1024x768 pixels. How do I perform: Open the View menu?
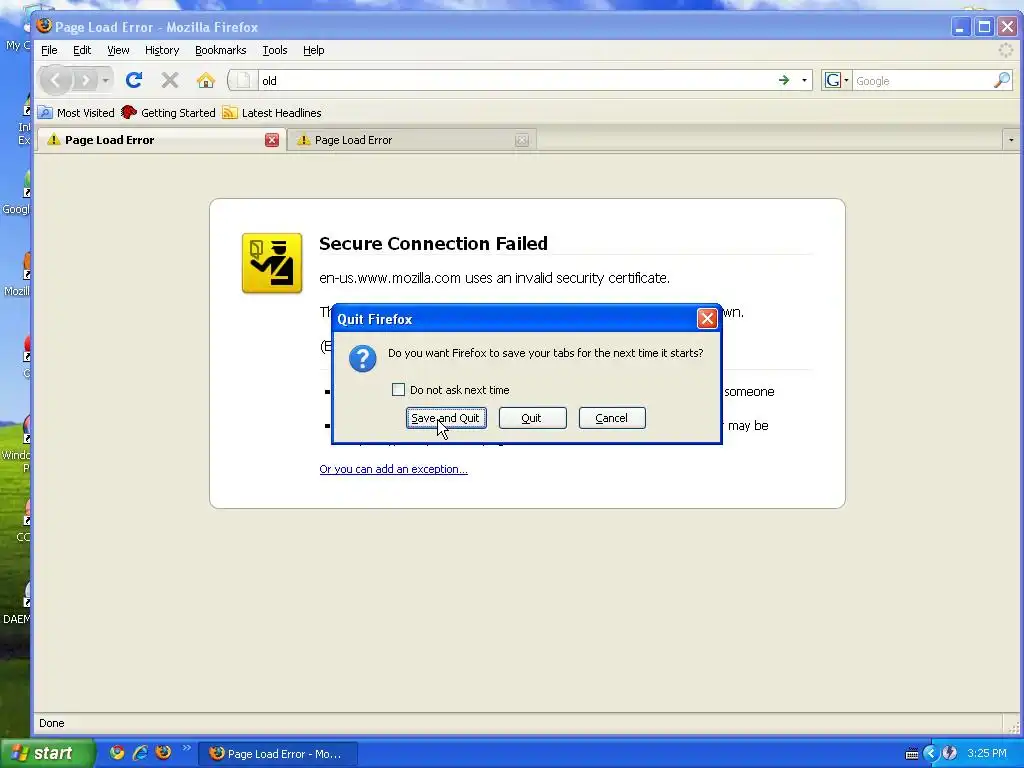(118, 50)
